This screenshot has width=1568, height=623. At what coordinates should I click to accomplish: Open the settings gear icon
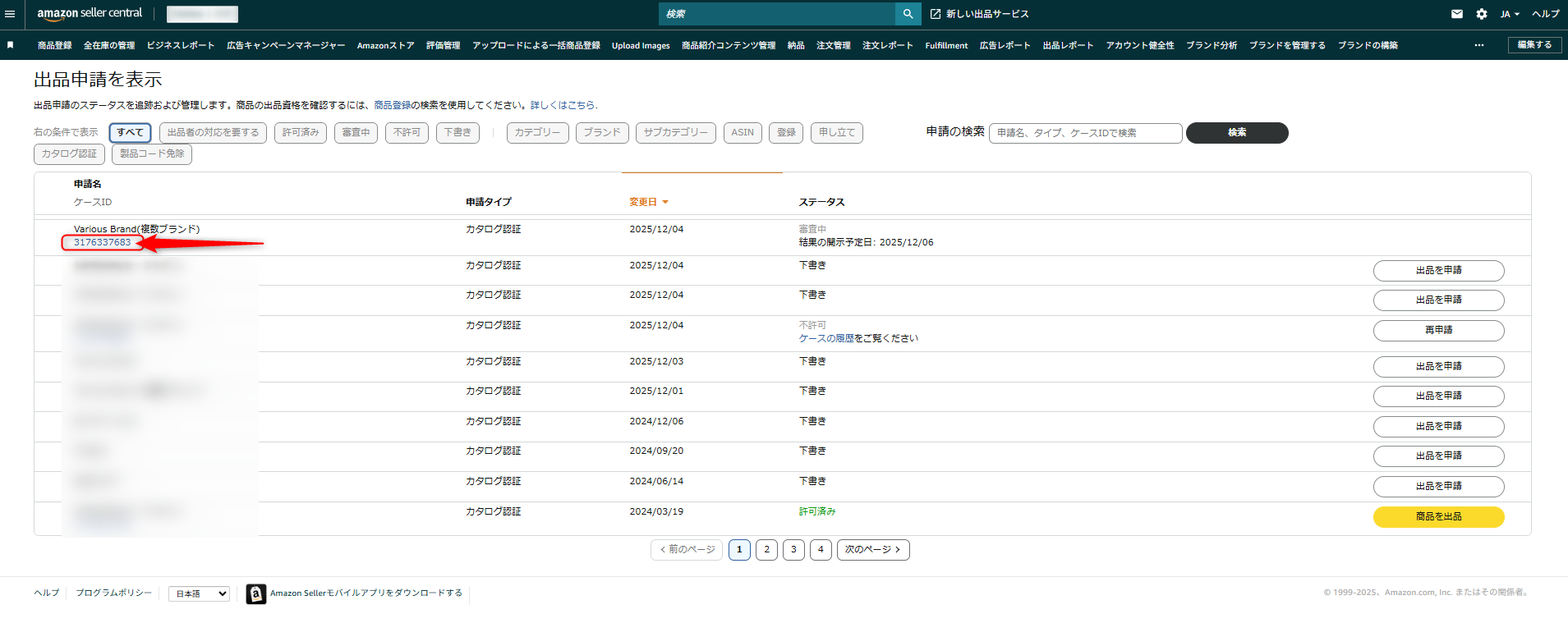1481,14
